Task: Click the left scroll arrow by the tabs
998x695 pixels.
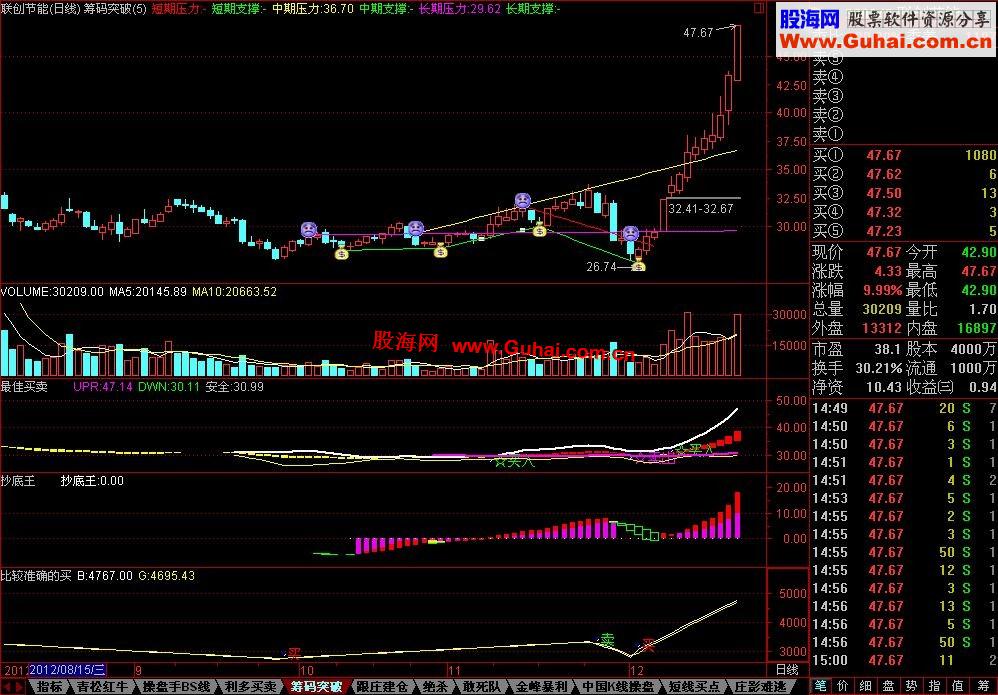Action: pyautogui.click(x=8, y=687)
